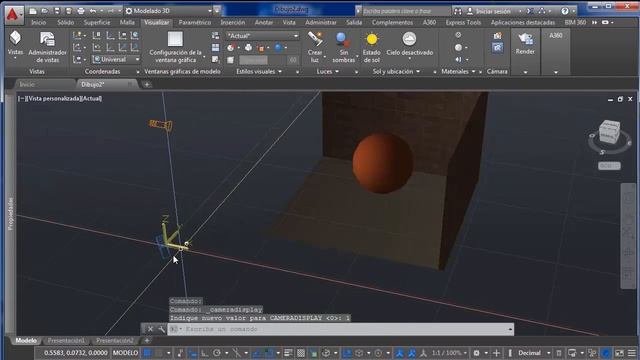Open the Propiedades side palette bar
Image resolution: width=640 pixels, height=360 pixels.
[x=11, y=213]
